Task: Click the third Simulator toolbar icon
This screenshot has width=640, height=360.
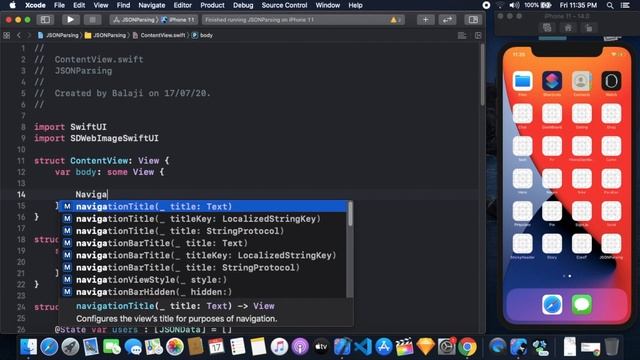Action: [x=589, y=28]
